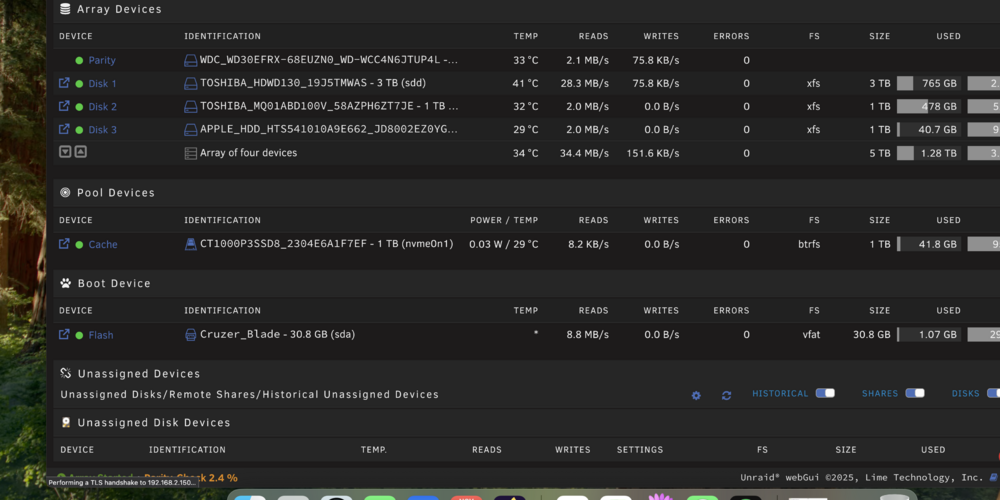
Task: Click the Parity-Check 2.4 % status text
Action: 191,477
